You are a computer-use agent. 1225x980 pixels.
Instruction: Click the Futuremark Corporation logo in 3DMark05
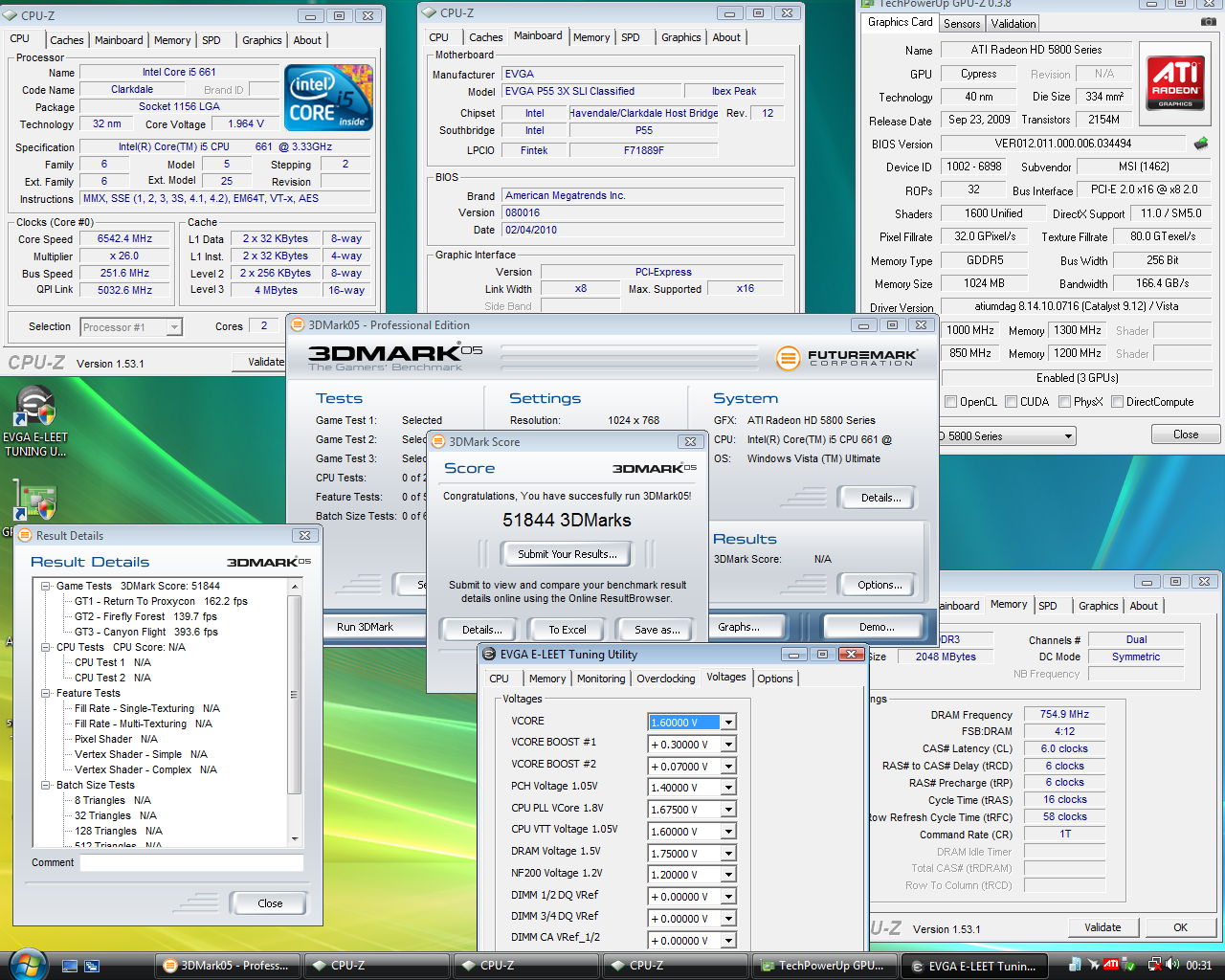tap(848, 359)
